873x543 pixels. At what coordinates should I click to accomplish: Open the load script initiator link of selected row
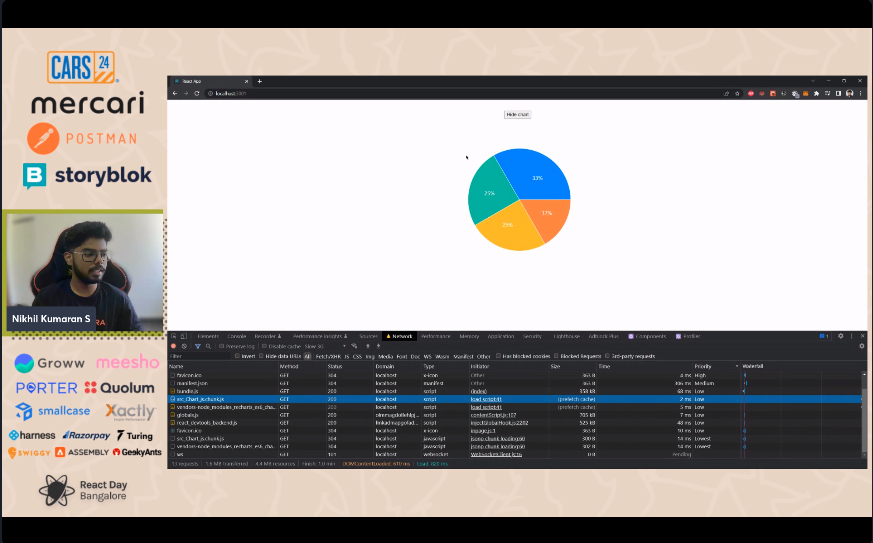click(x=486, y=399)
